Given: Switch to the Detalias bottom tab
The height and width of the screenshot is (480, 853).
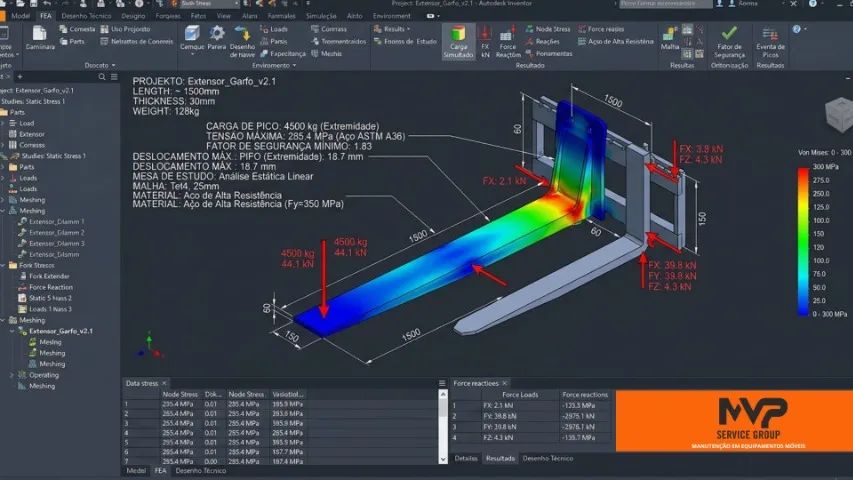Looking at the screenshot, I should click(466, 458).
